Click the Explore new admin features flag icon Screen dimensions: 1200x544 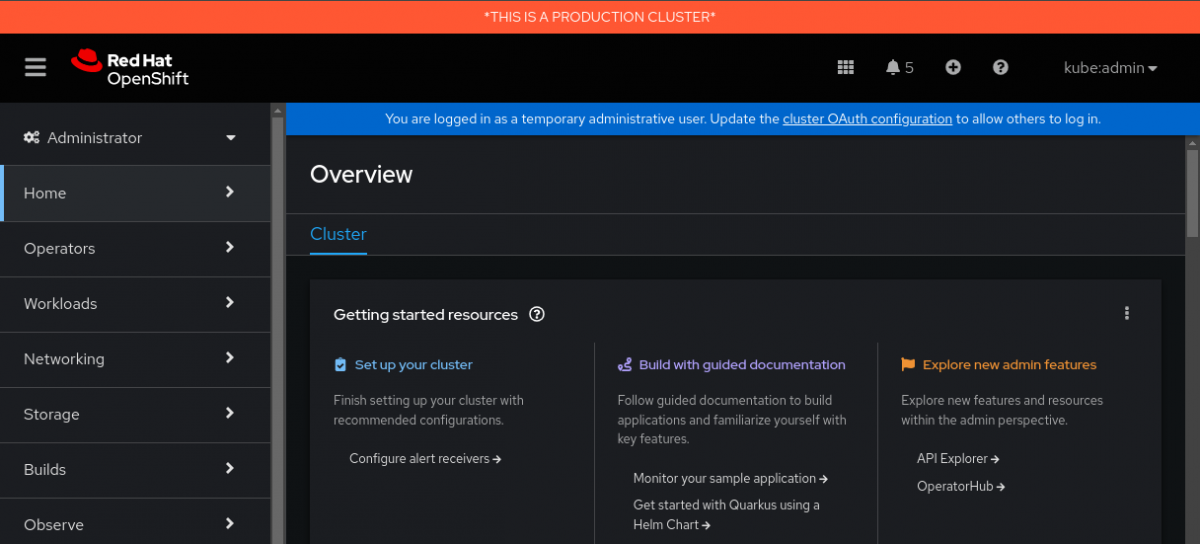pyautogui.click(x=908, y=365)
